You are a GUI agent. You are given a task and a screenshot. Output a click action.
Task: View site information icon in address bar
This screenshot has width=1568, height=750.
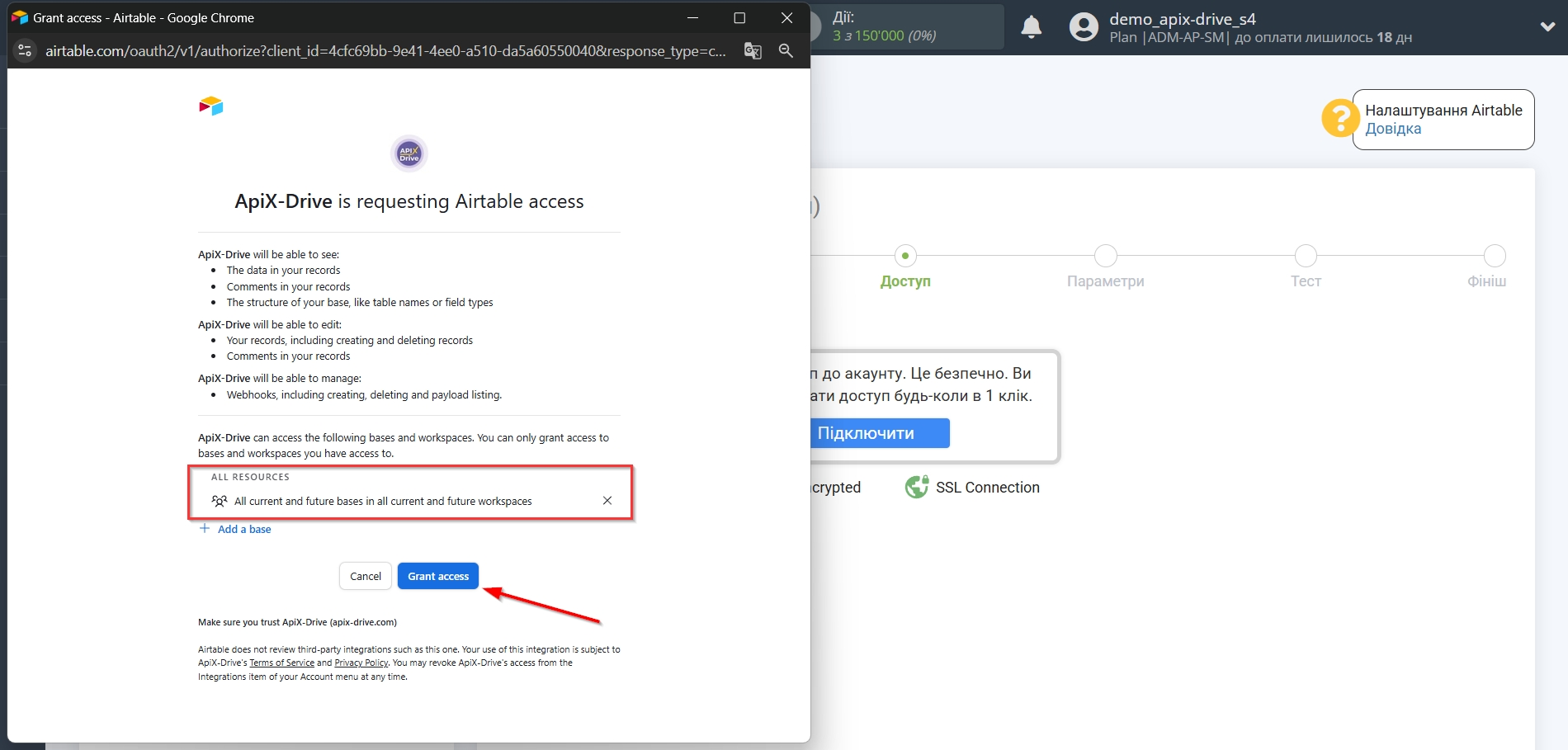pos(25,50)
